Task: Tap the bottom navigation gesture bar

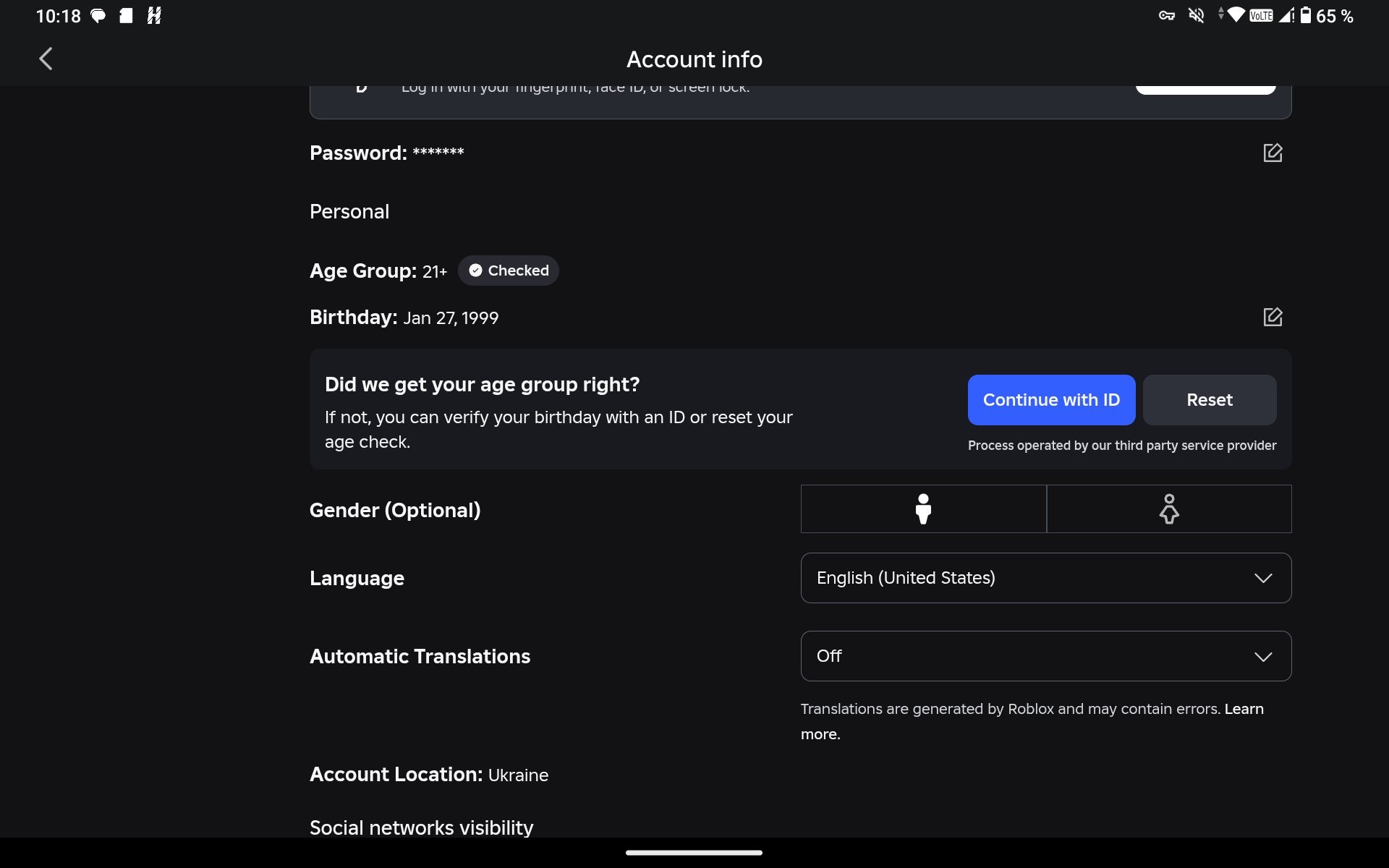Action: [694, 853]
